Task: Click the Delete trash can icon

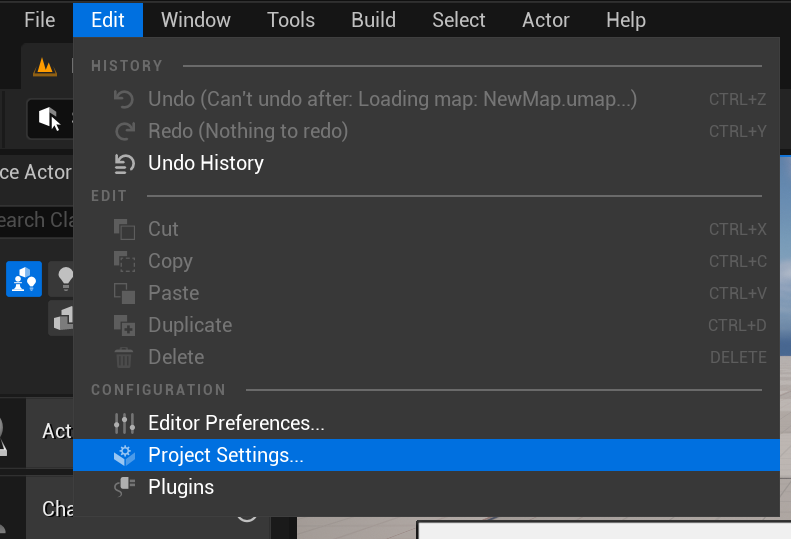Action: 124,357
